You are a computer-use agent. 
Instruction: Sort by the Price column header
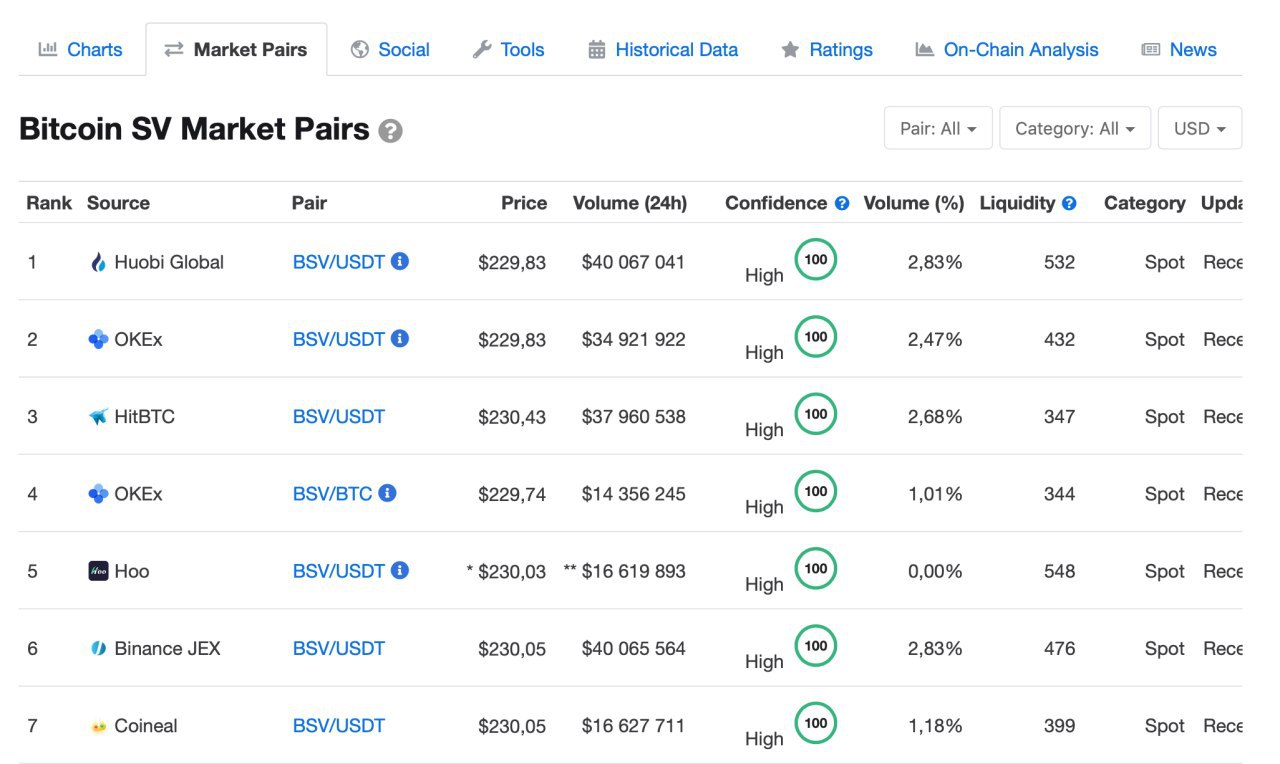point(524,203)
